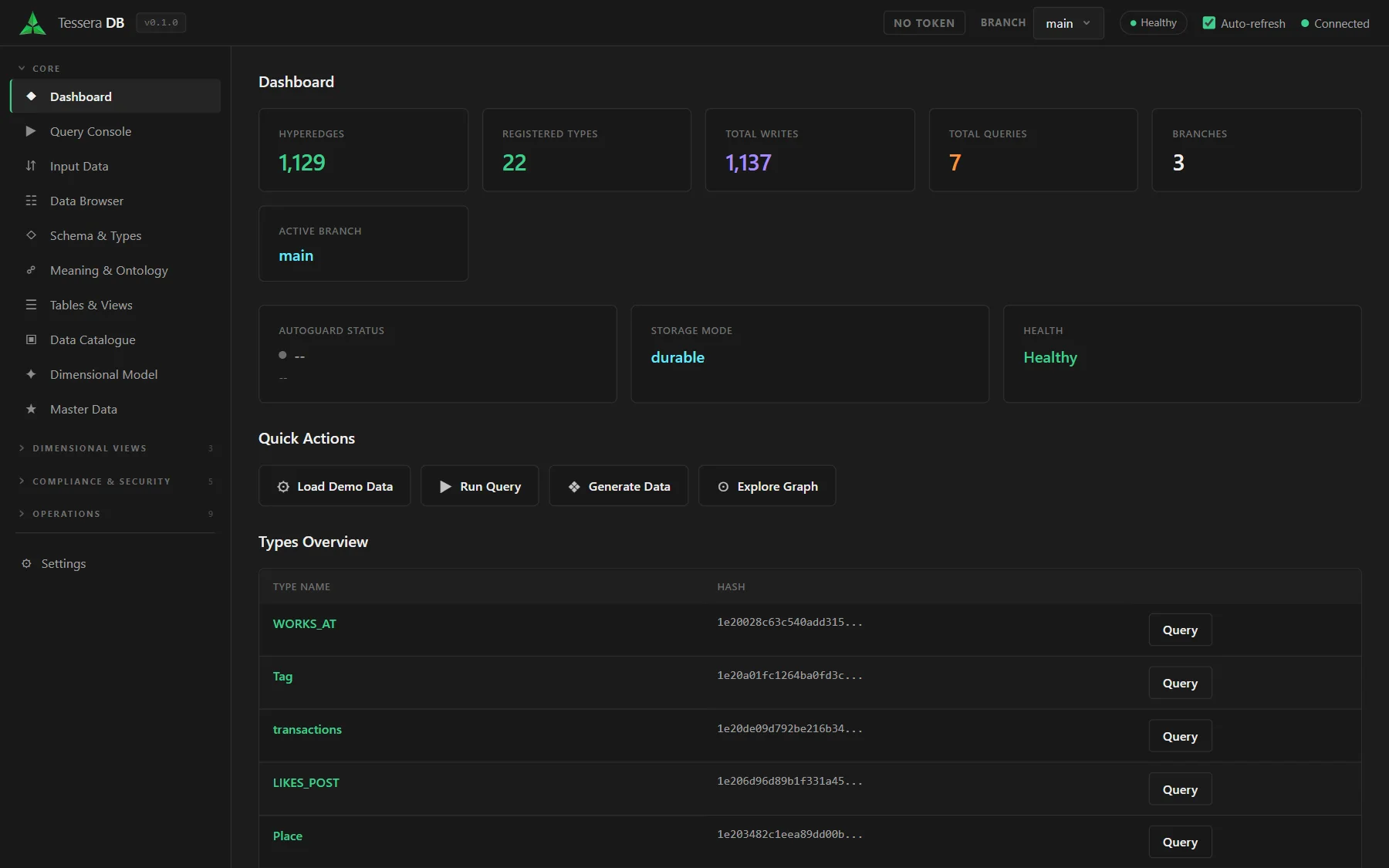The width and height of the screenshot is (1389, 868).
Task: Click the Storage Mode value durable
Action: (x=678, y=358)
